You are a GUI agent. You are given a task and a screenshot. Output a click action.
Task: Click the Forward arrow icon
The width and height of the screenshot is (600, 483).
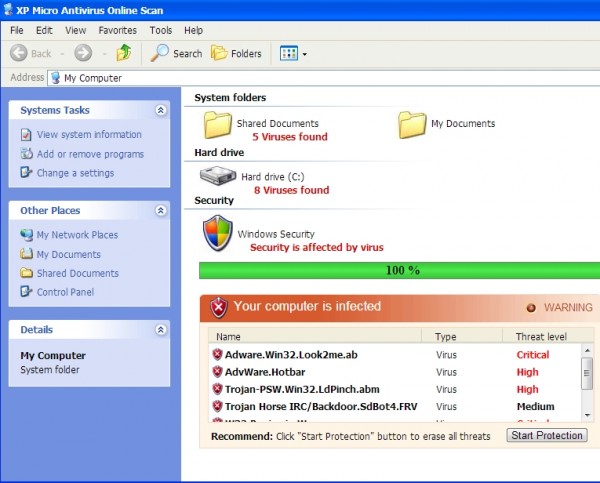pos(83,53)
